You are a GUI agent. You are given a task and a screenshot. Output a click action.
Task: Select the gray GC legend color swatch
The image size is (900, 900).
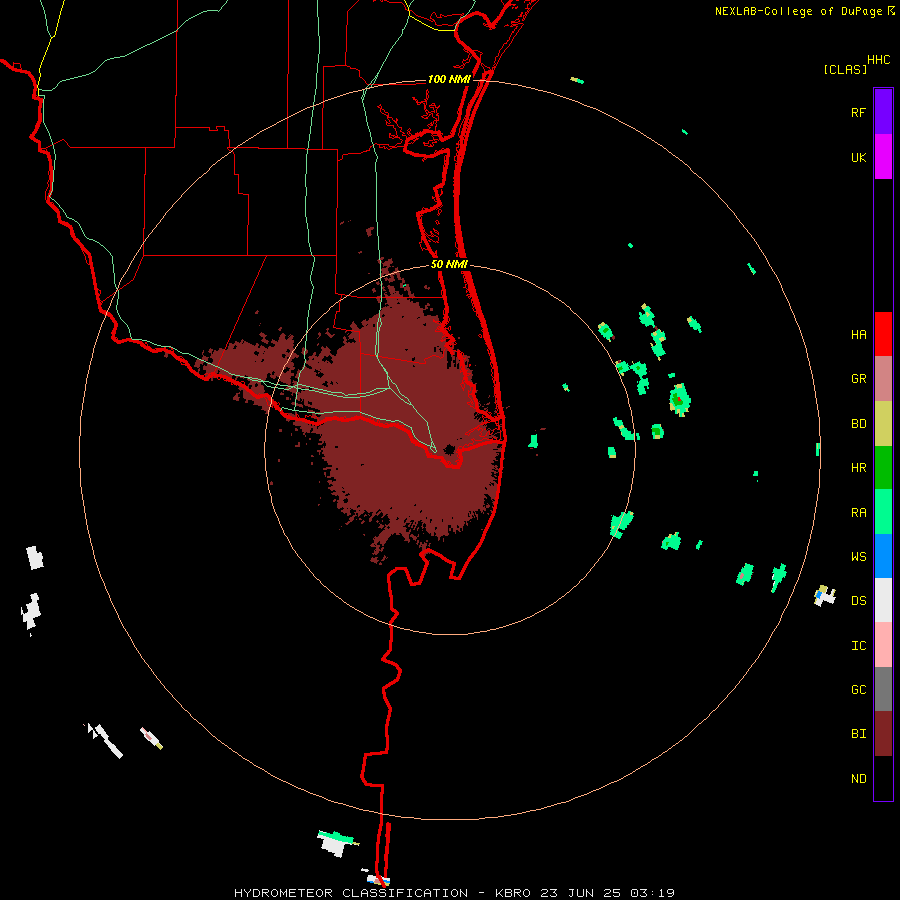pyautogui.click(x=883, y=689)
